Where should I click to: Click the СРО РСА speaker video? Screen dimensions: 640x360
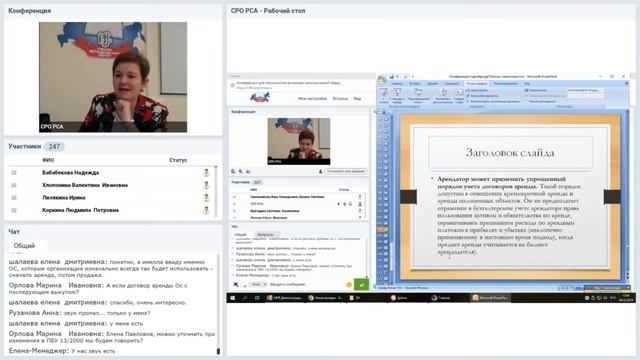coord(113,77)
